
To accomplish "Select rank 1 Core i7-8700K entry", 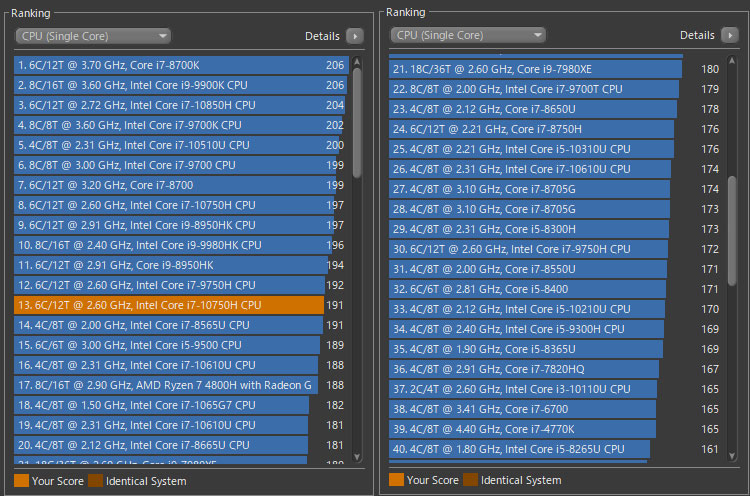I will [168, 65].
